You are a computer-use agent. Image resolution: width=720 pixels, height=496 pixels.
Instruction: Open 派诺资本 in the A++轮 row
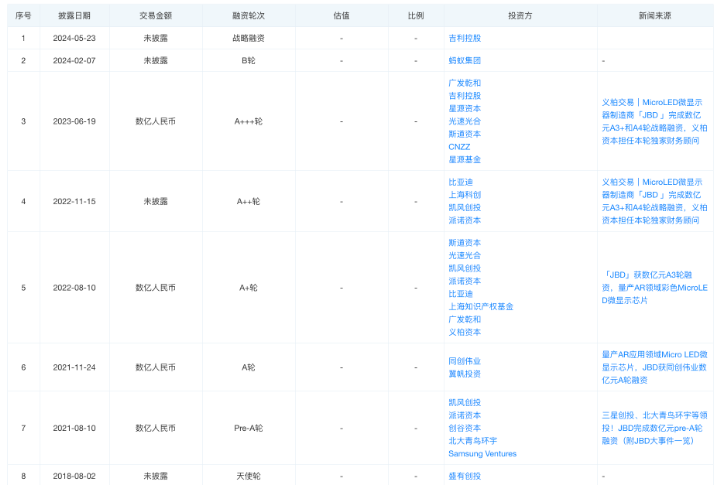point(464,220)
